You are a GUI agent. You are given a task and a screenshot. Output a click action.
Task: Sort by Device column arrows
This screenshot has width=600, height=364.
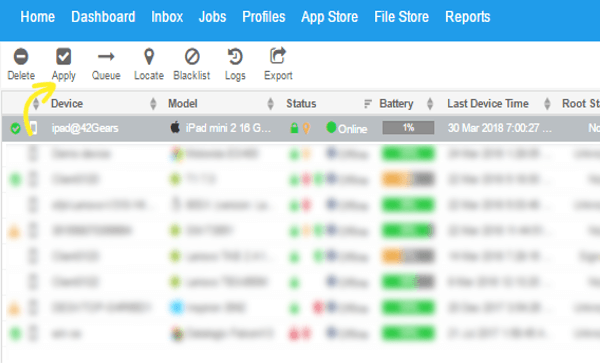coord(153,103)
